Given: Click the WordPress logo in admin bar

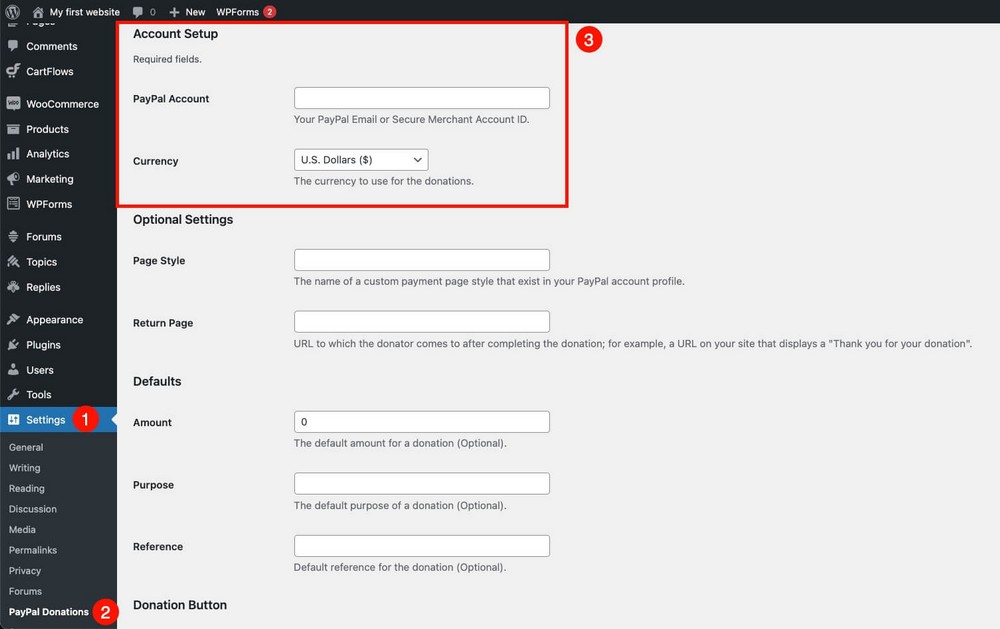Looking at the screenshot, I should pyautogui.click(x=10, y=12).
